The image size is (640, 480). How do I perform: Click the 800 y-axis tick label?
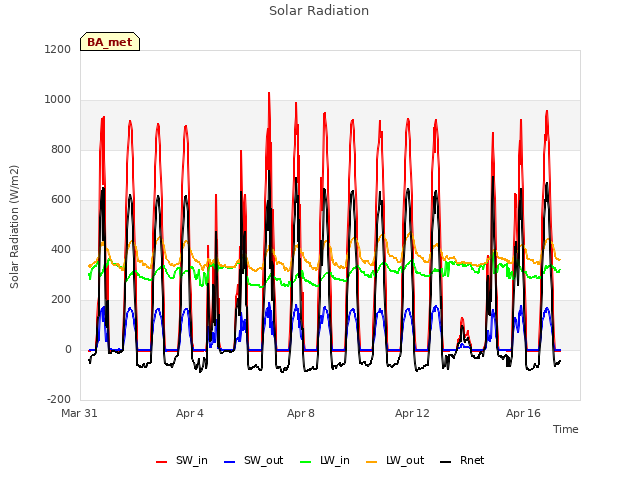tap(61, 150)
